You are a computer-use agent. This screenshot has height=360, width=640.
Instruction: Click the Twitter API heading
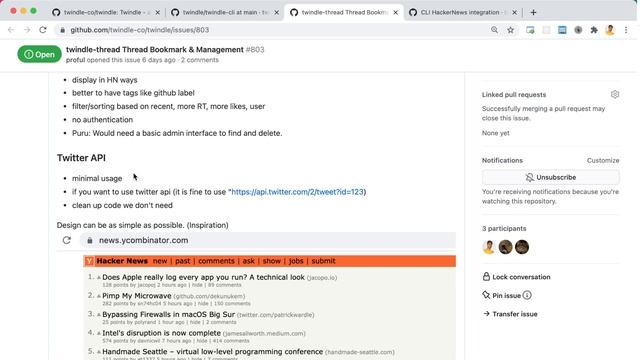(x=81, y=158)
